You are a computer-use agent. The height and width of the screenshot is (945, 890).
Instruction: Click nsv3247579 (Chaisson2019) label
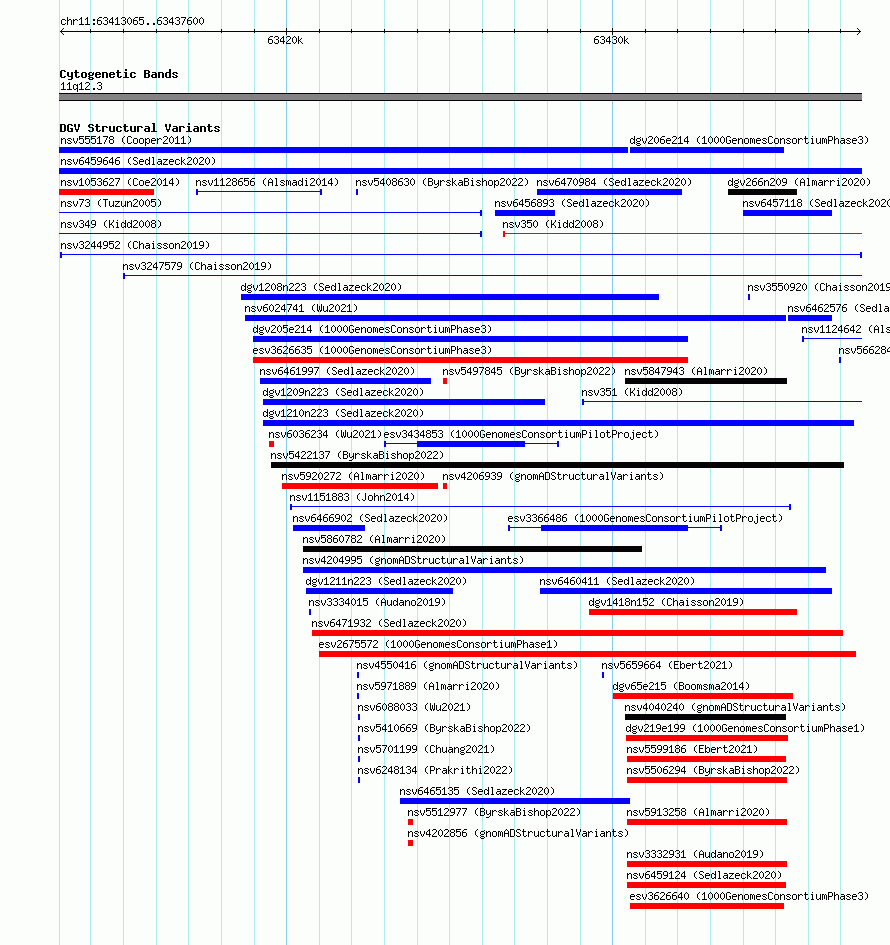[197, 266]
